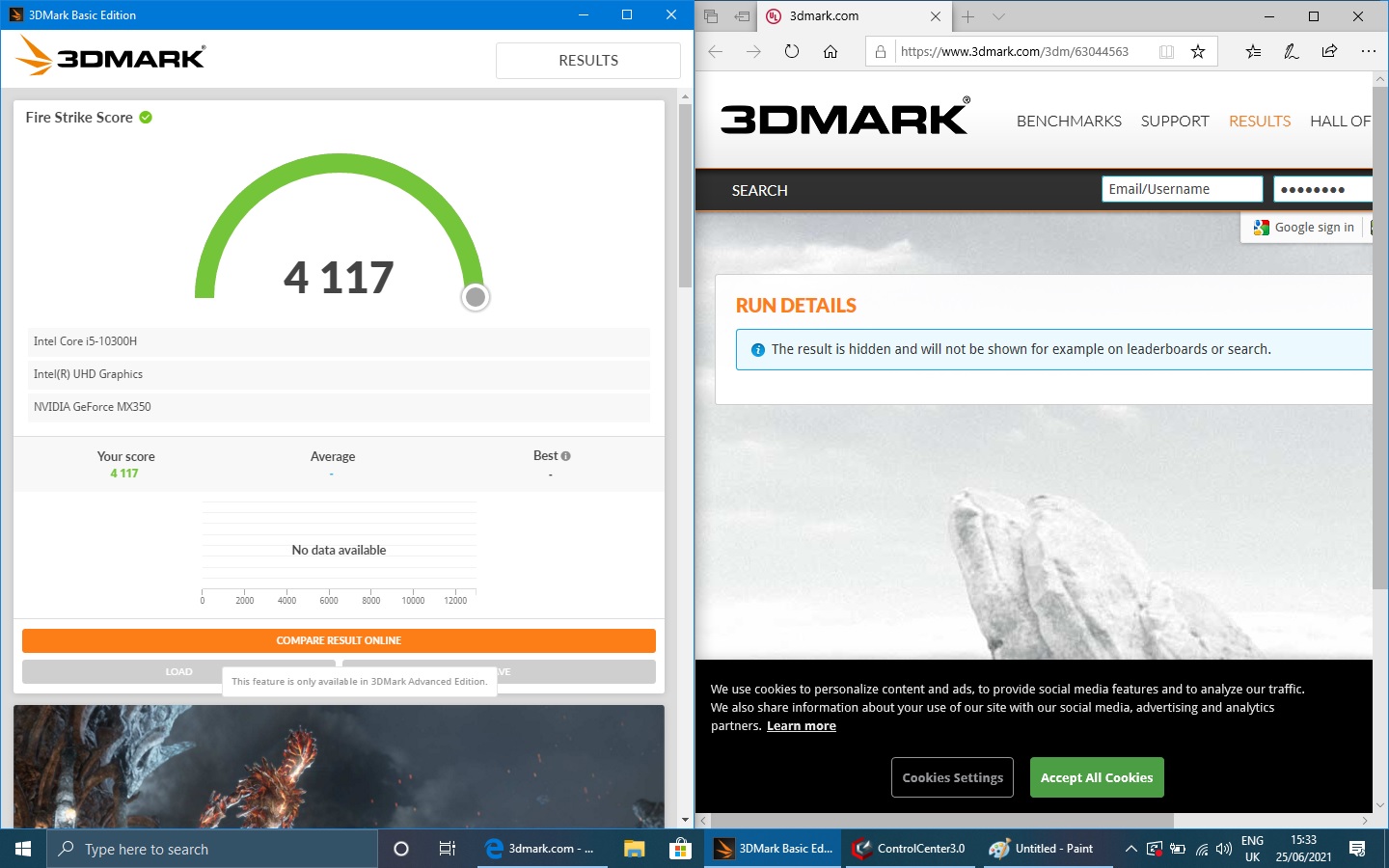This screenshot has height=868, width=1389.
Task: Open the favorites hub icon
Action: pos(1253,52)
